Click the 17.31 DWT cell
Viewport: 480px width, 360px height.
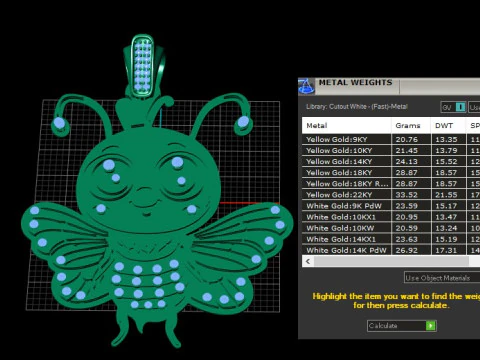448,250
